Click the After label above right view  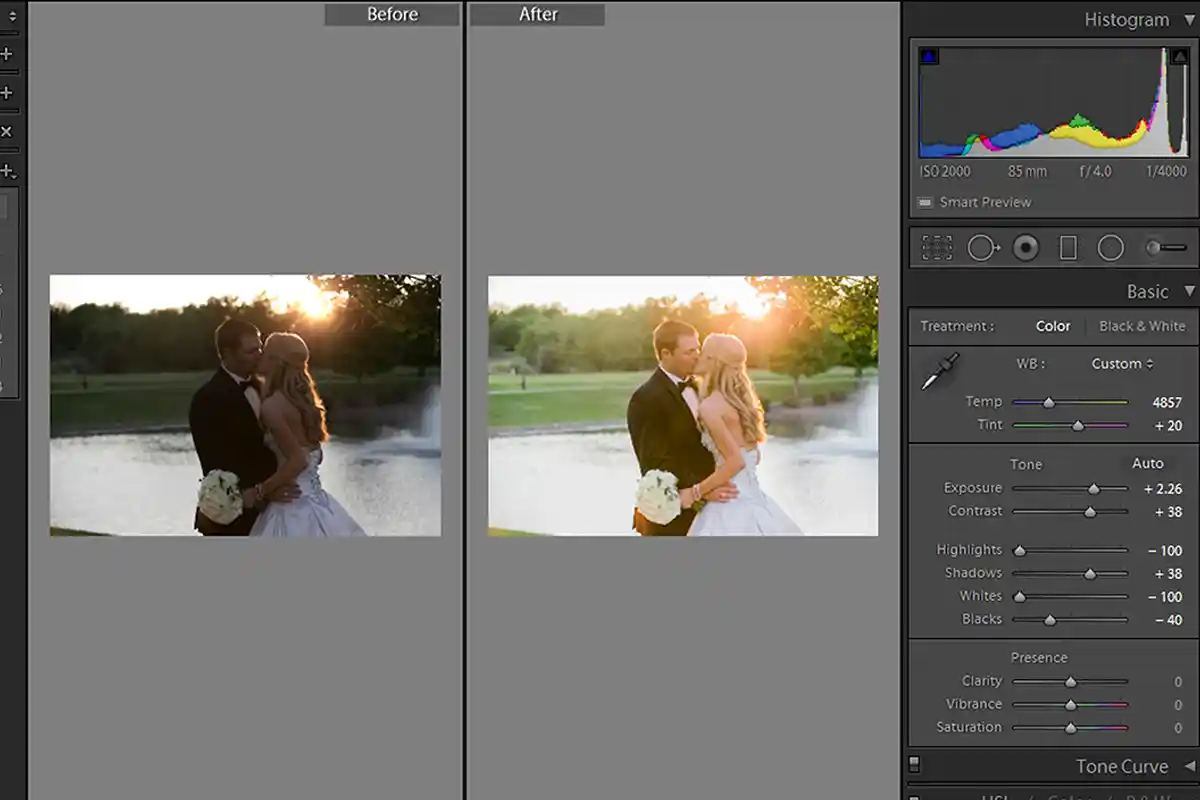[x=538, y=14]
